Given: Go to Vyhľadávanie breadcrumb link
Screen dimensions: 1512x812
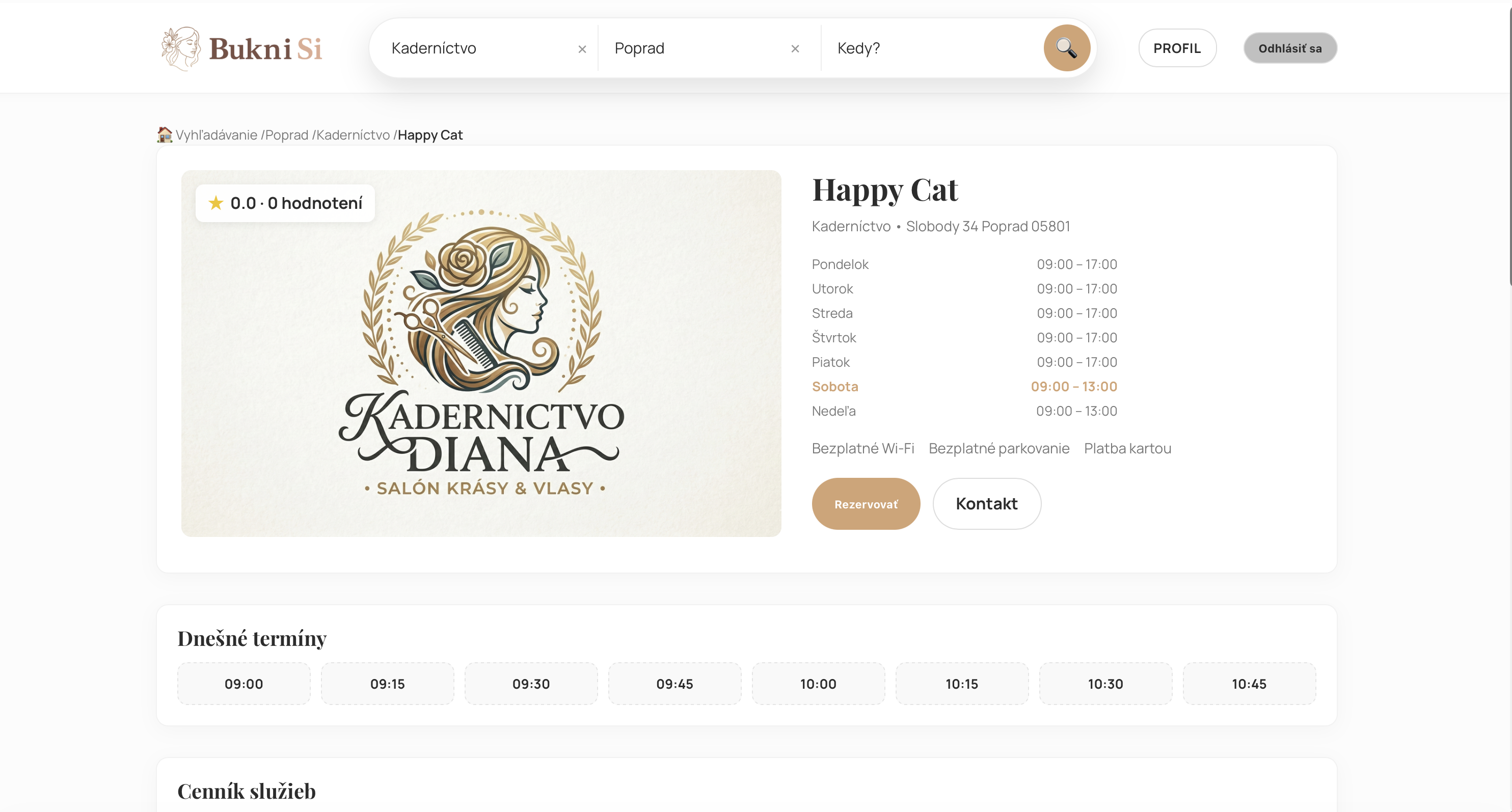Looking at the screenshot, I should [216, 135].
